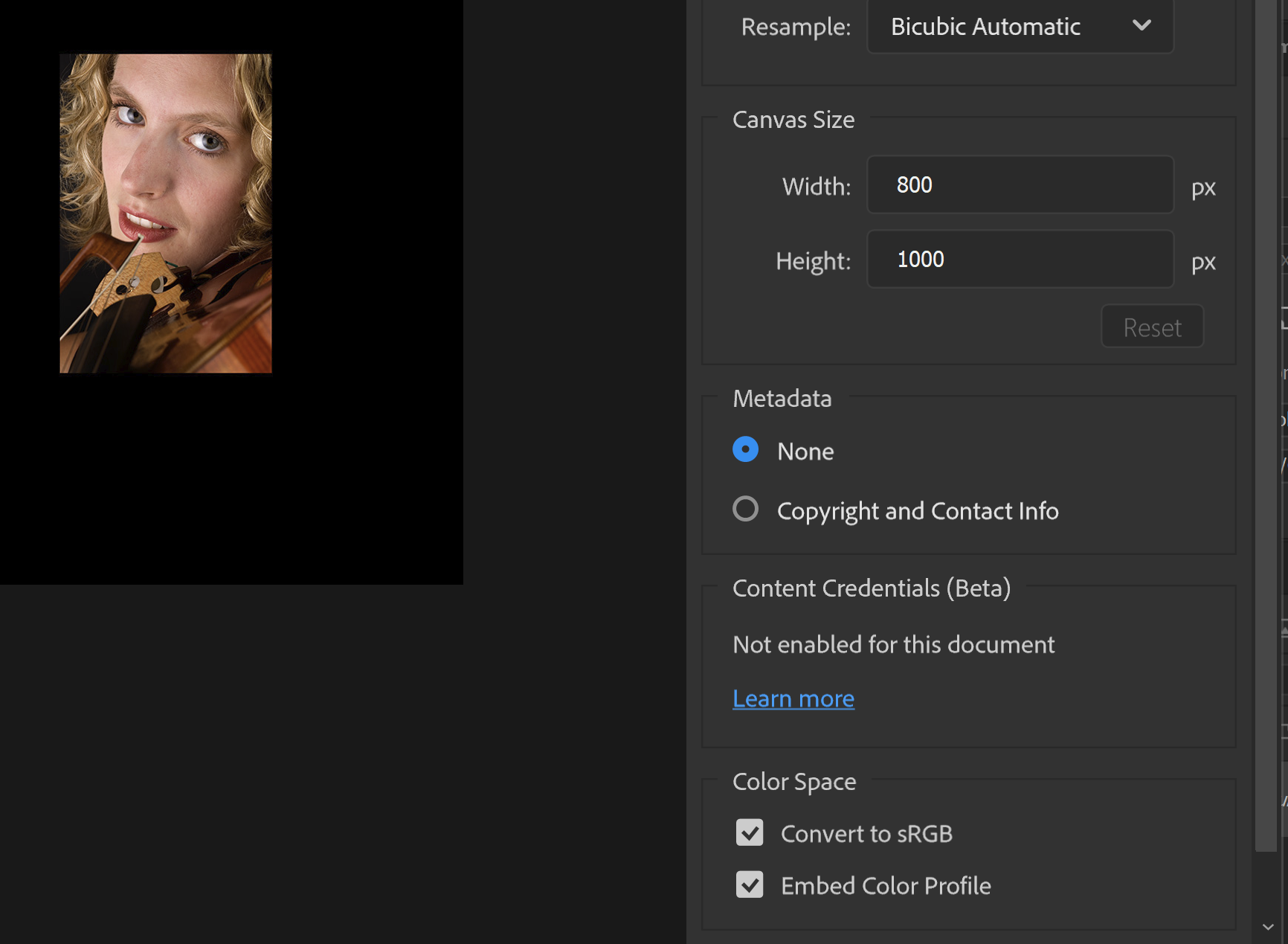The width and height of the screenshot is (1288, 944).
Task: Click the Canvas Size Height field
Action: (1020, 259)
